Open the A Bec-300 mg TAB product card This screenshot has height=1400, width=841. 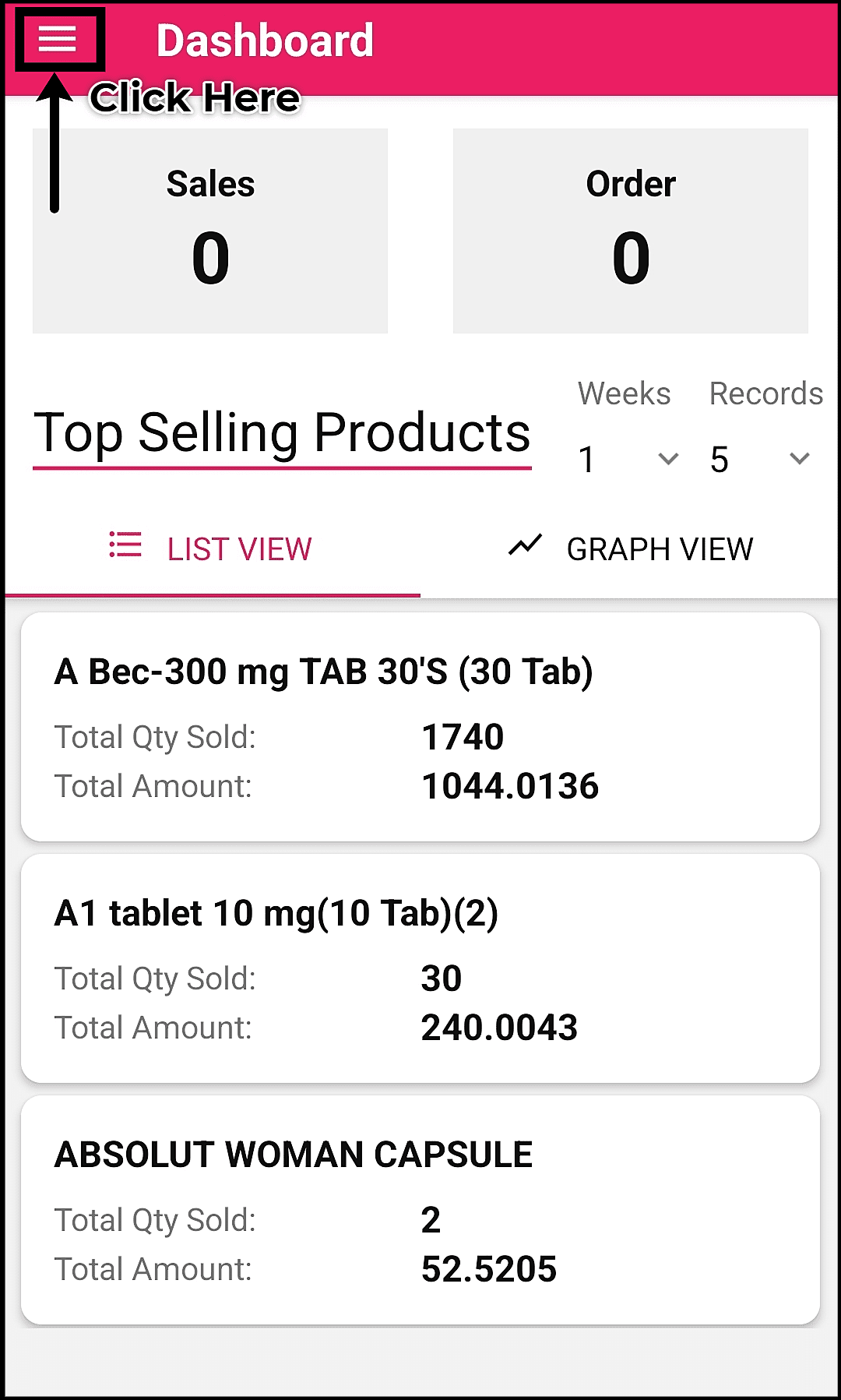point(420,727)
